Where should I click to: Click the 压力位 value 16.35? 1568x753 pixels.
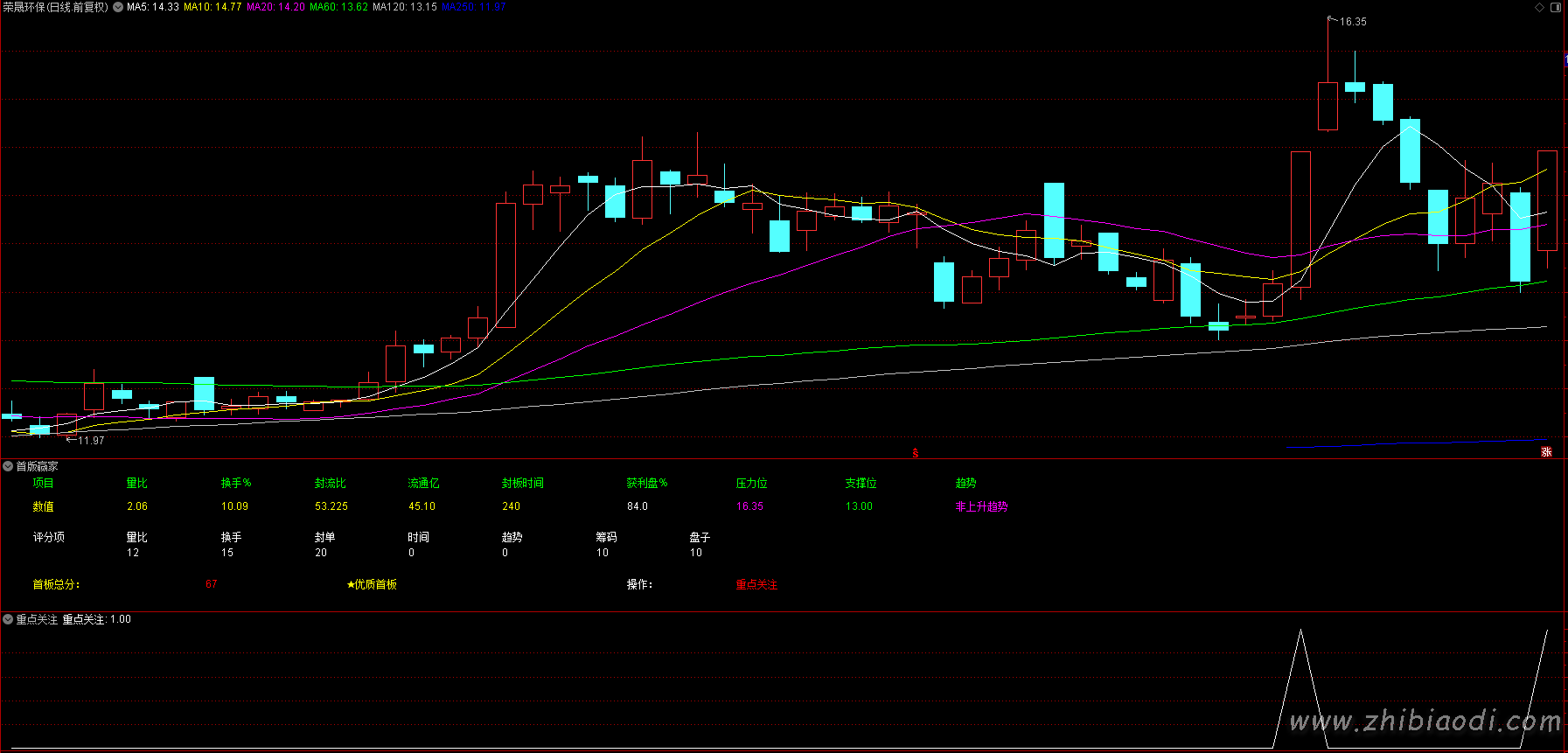pos(749,506)
